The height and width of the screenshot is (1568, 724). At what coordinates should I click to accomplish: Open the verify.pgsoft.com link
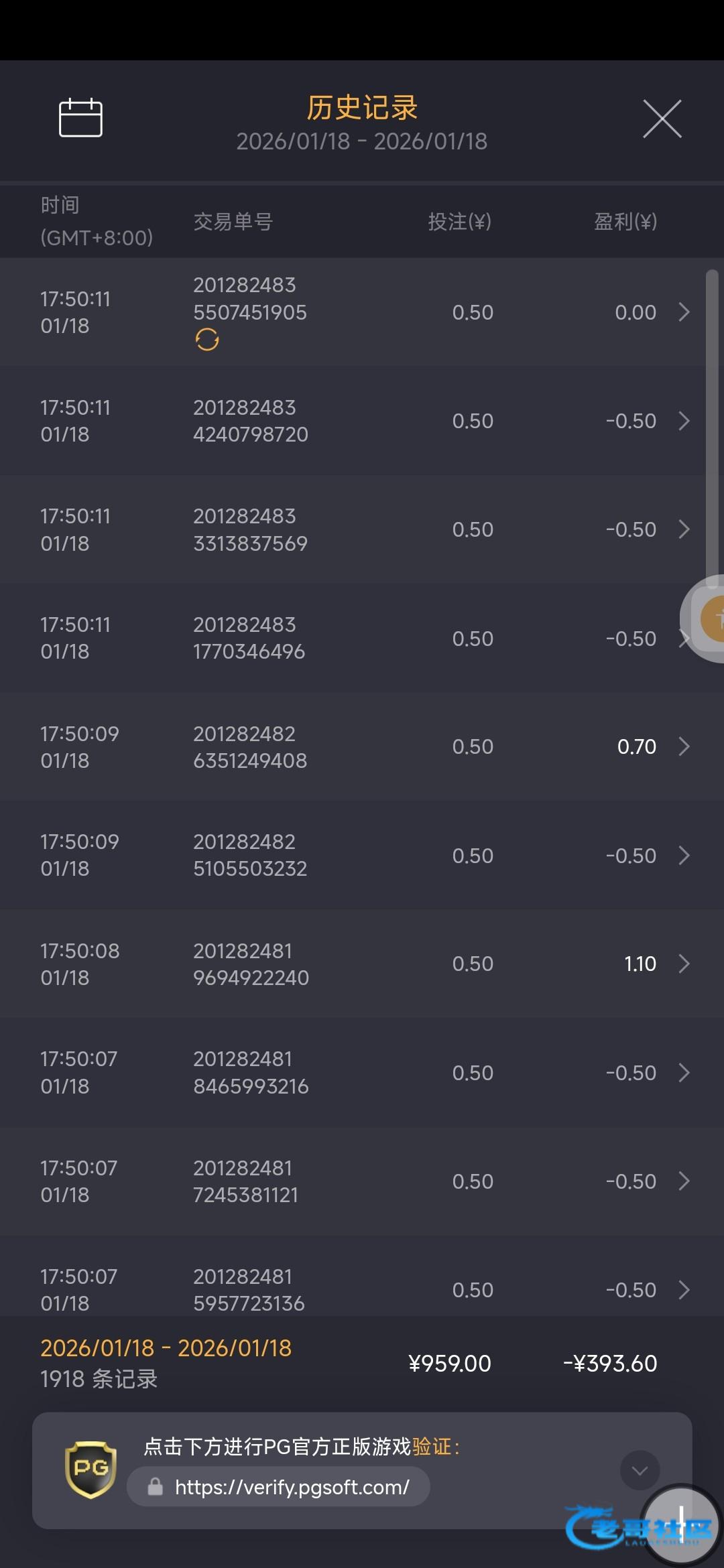[x=292, y=1487]
